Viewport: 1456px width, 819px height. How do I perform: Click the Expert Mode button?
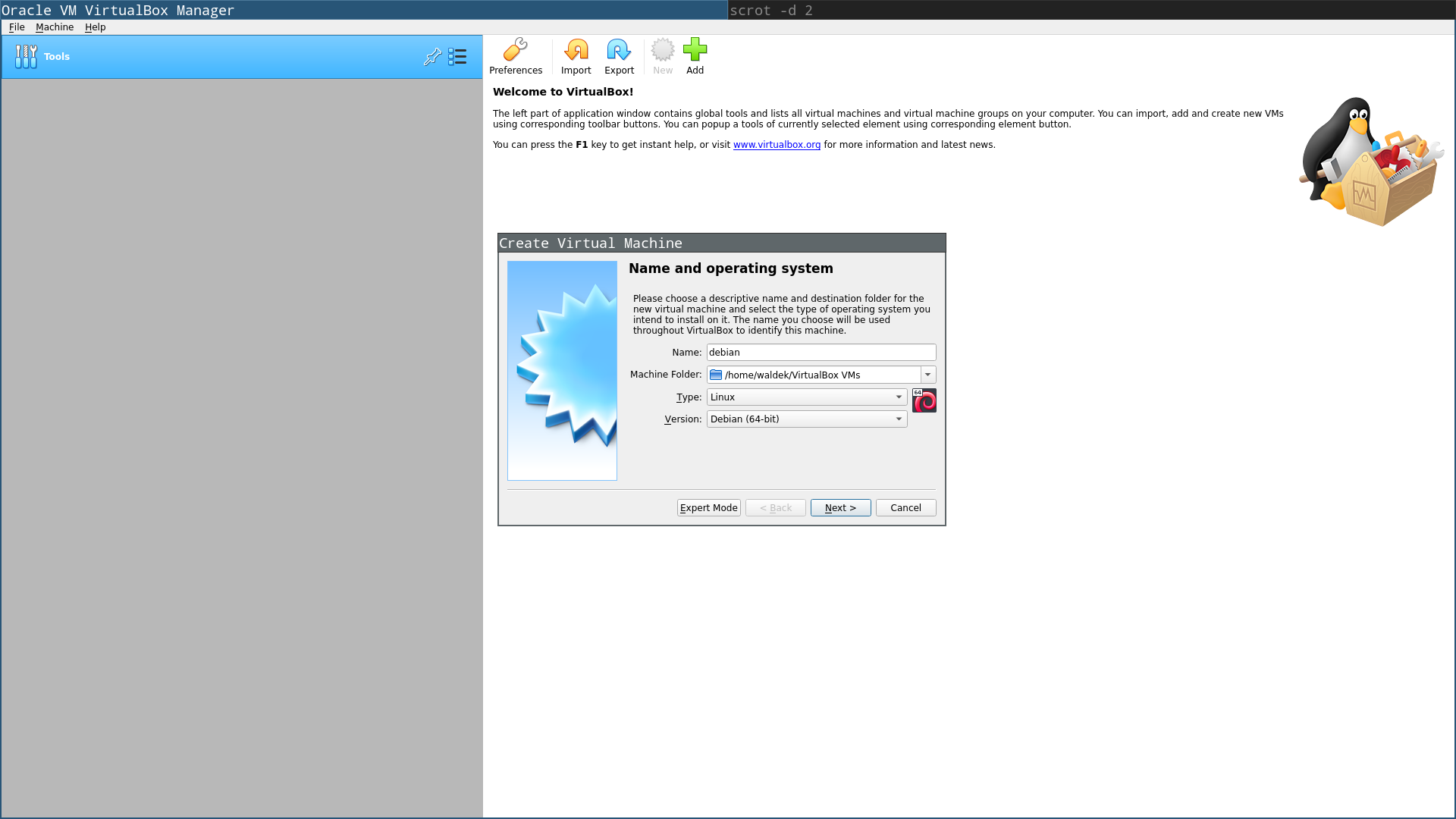[709, 507]
